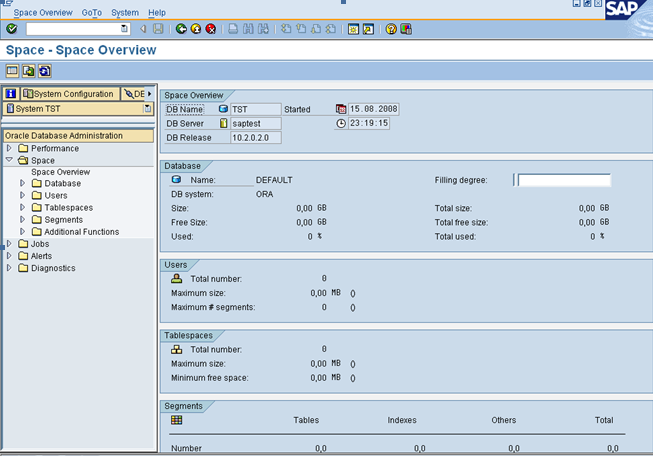Image resolution: width=653 pixels, height=456 pixels.
Task: Click the Last Page toolbar icon
Action: tap(331, 29)
